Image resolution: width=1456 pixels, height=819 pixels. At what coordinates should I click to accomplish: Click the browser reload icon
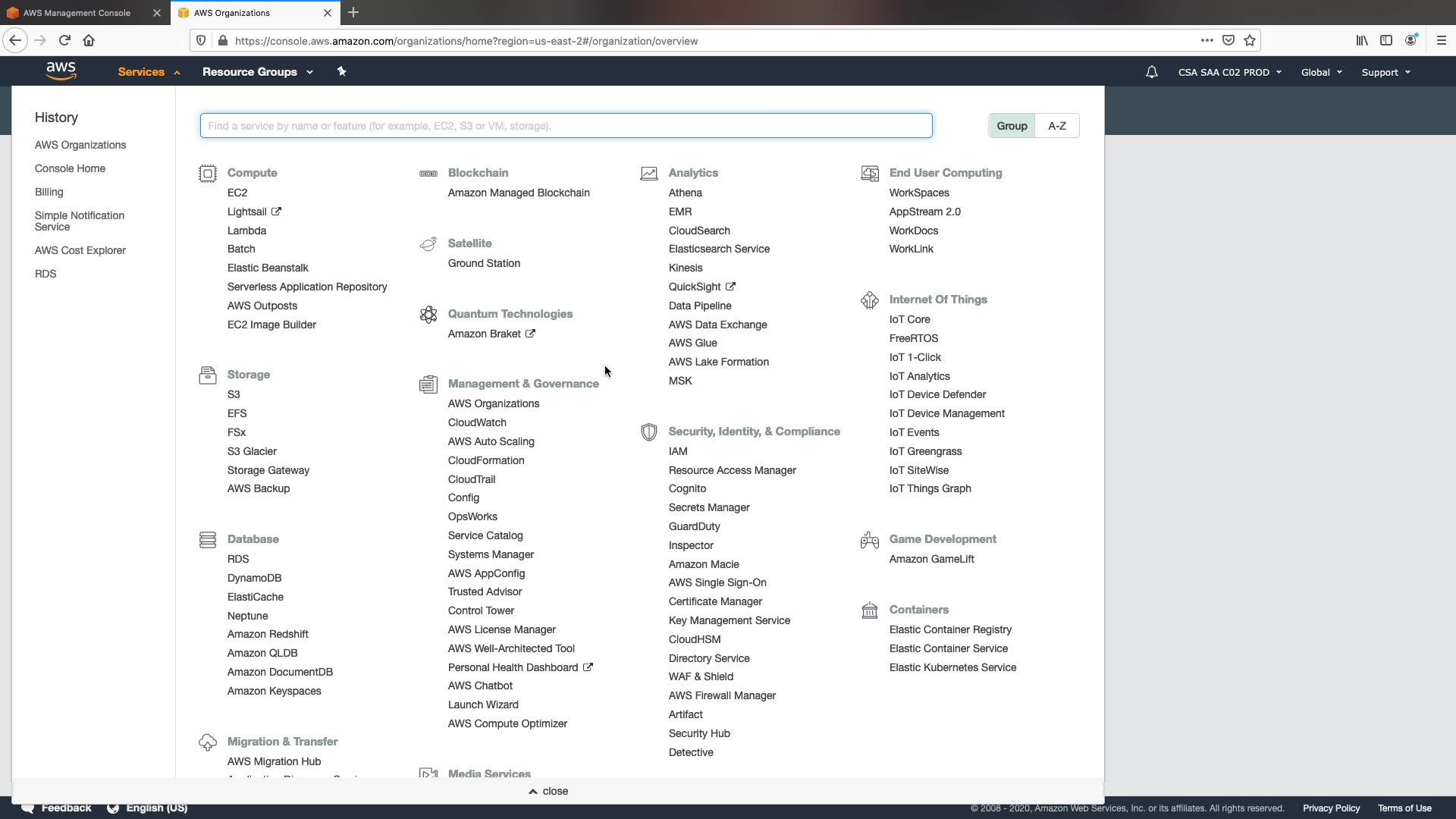pos(64,41)
